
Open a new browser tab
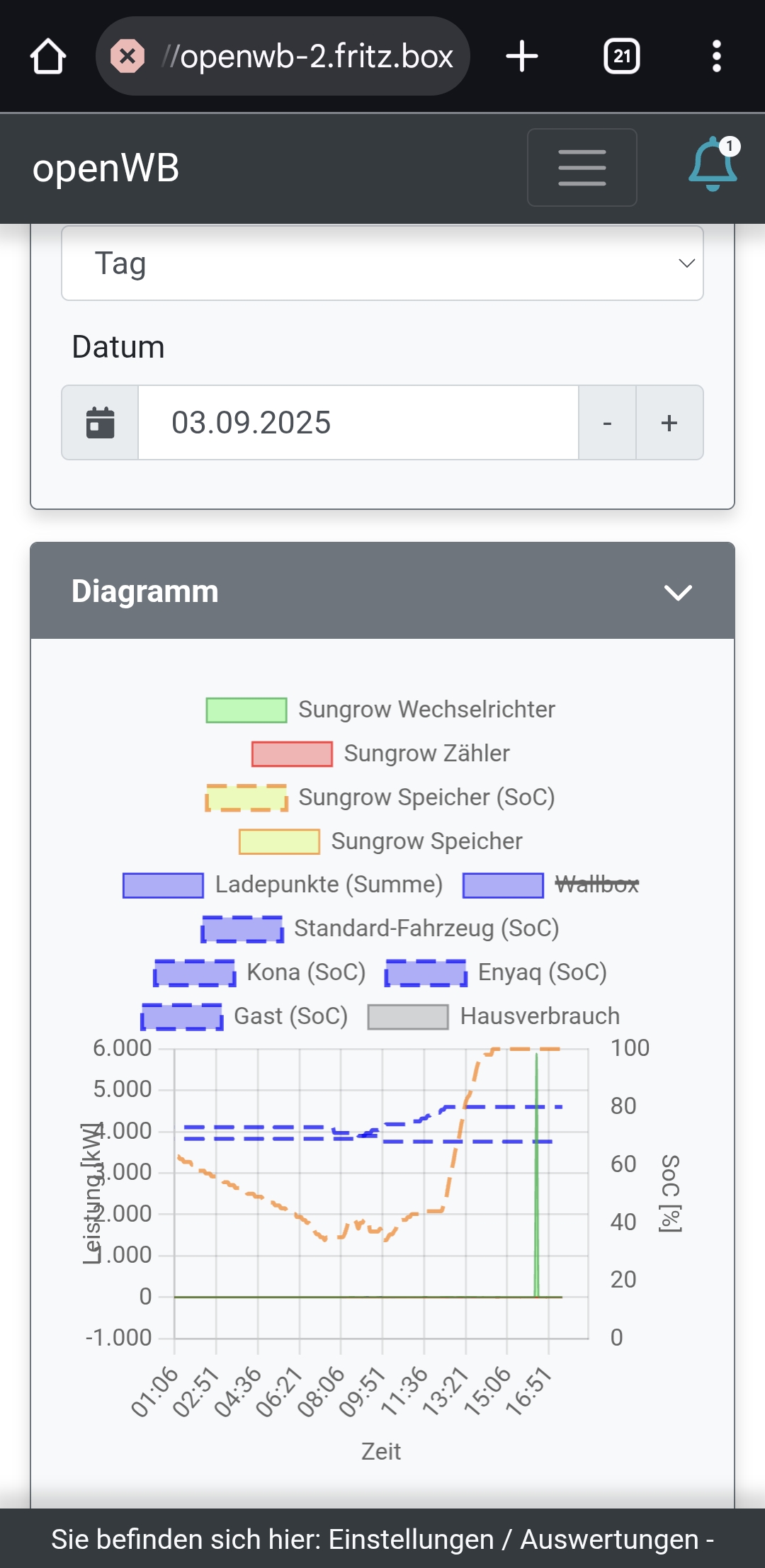click(522, 56)
